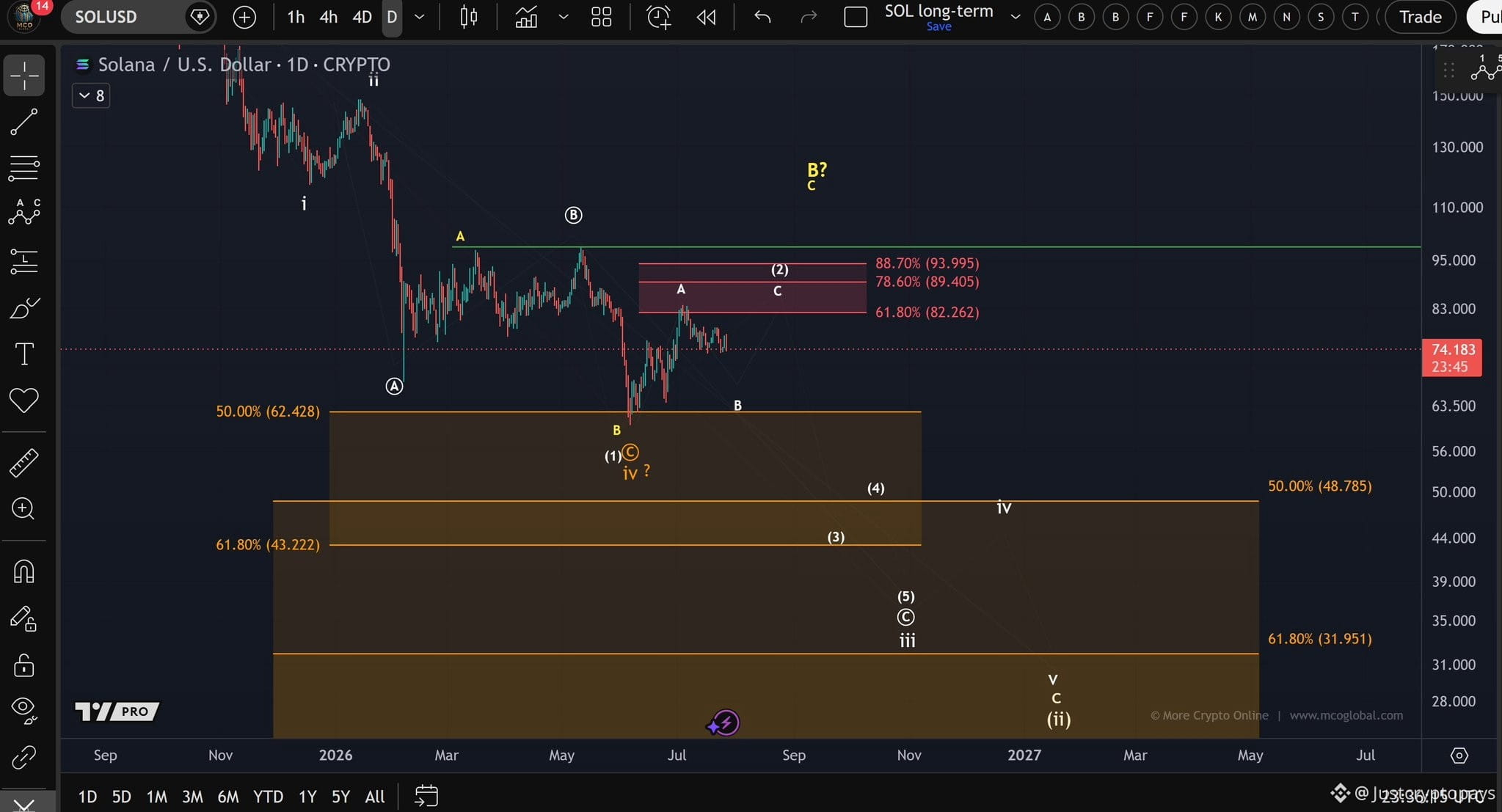Open chart settings gear at bottom right

click(1459, 756)
